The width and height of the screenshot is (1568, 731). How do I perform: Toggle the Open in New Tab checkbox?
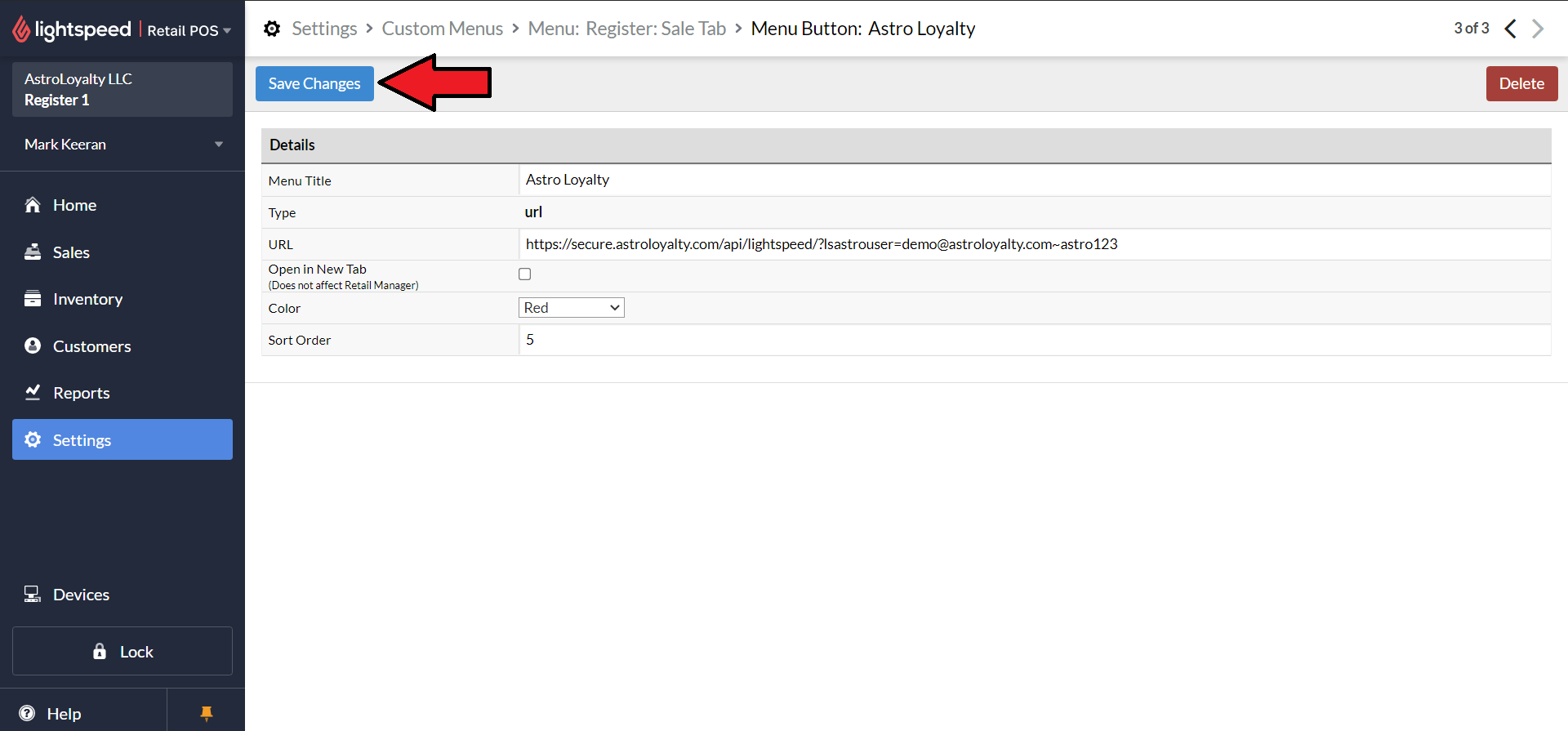point(525,274)
